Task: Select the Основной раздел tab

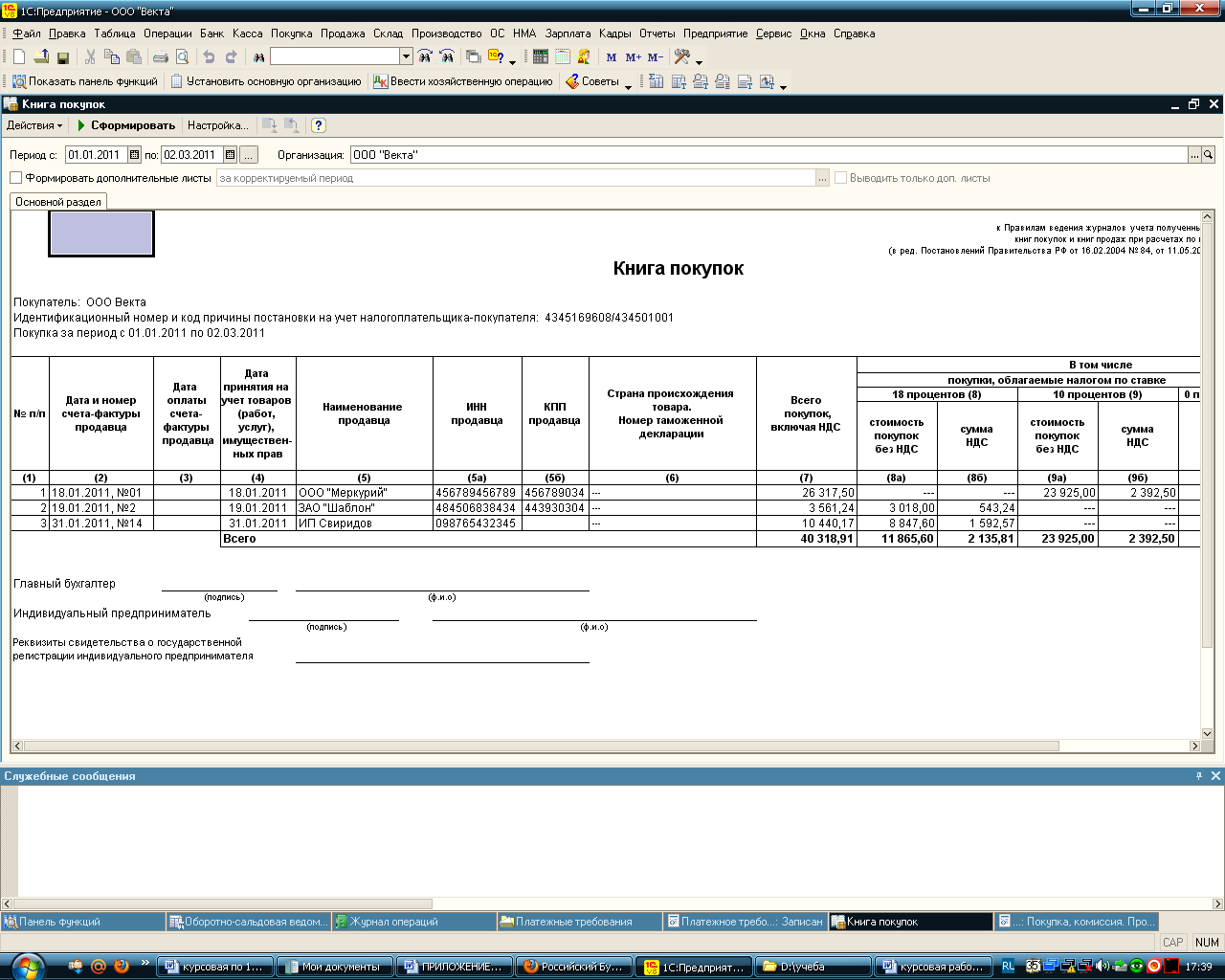Action: [x=58, y=202]
